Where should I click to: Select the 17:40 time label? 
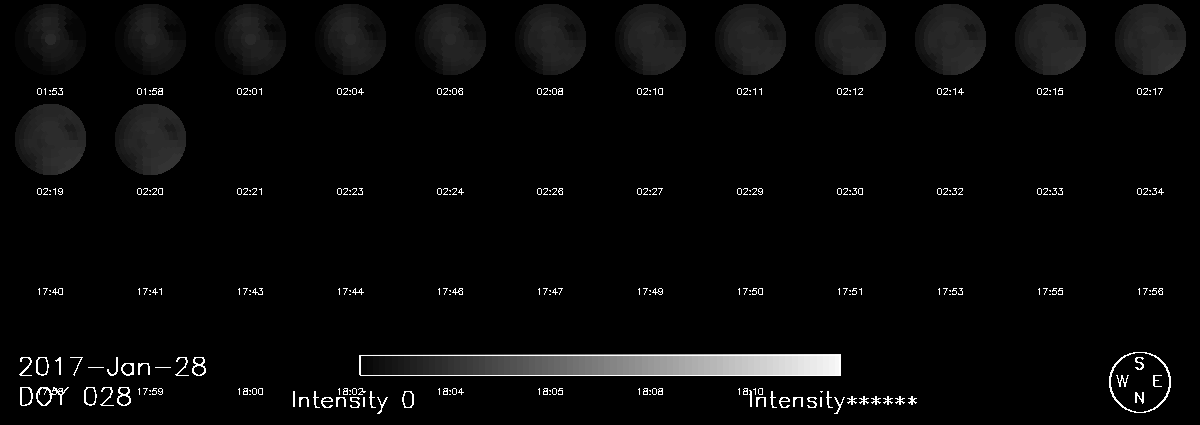tap(50, 291)
